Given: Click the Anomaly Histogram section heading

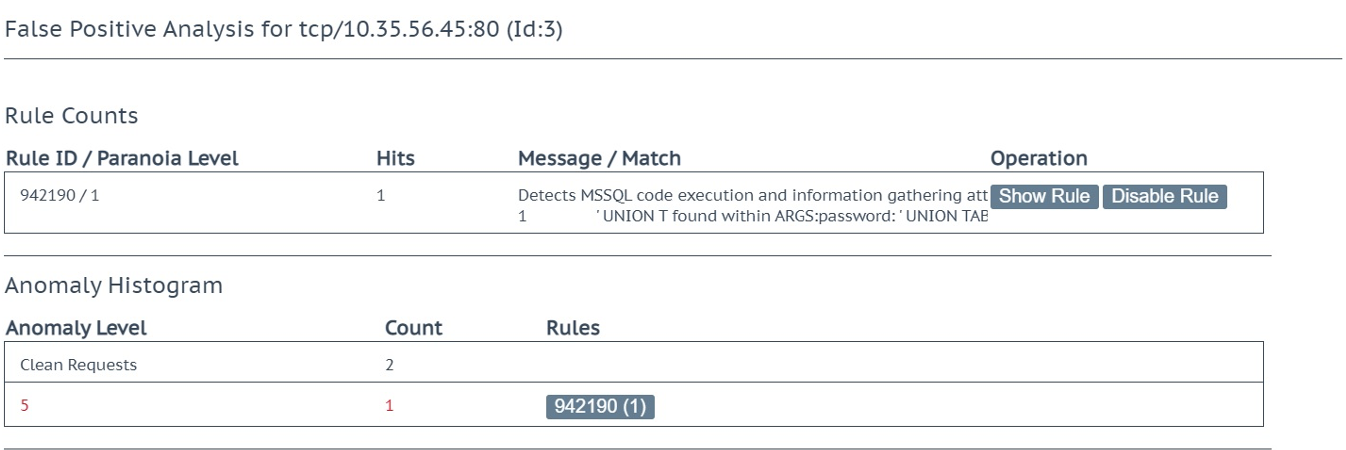Looking at the screenshot, I should click(x=114, y=286).
